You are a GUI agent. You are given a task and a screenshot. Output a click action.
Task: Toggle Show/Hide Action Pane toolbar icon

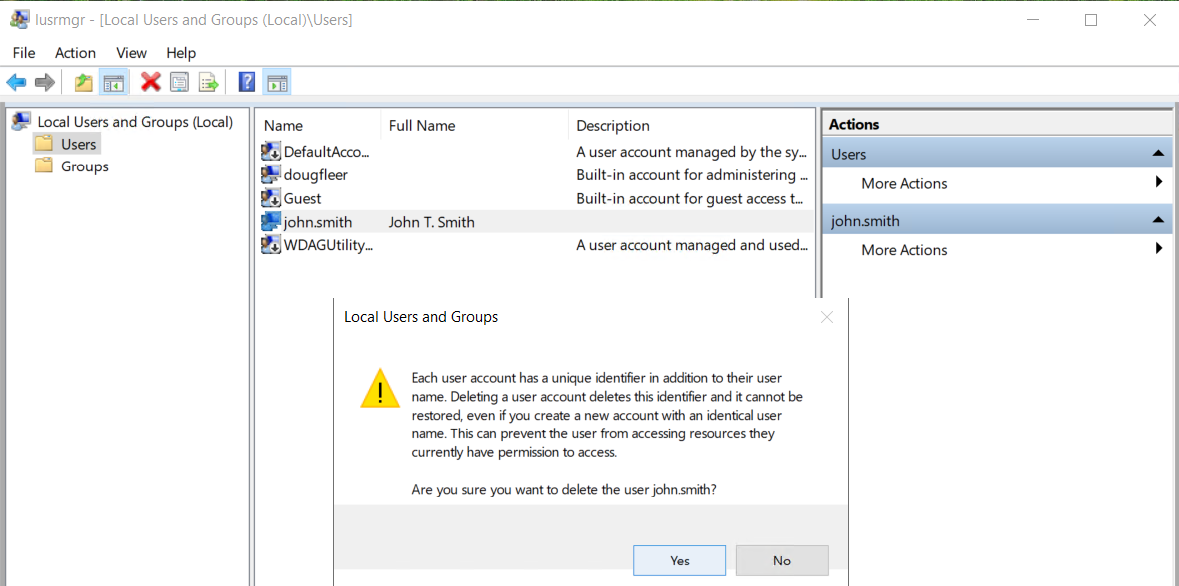(x=277, y=82)
